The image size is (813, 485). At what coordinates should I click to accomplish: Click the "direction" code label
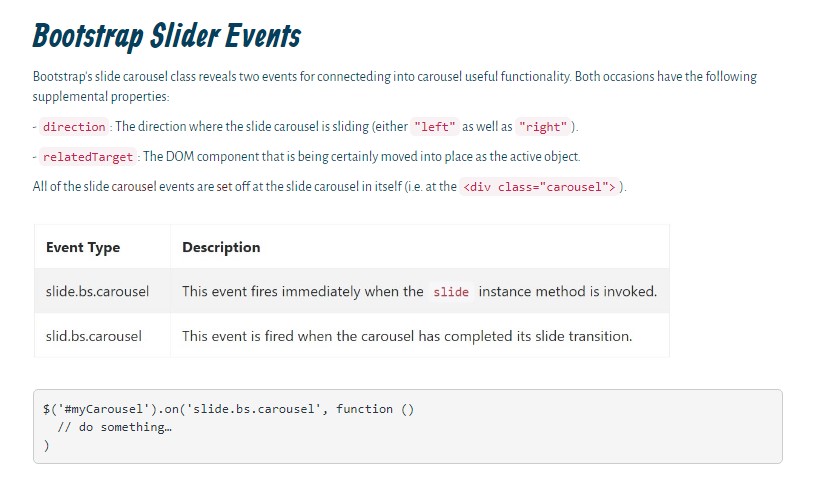[75, 127]
